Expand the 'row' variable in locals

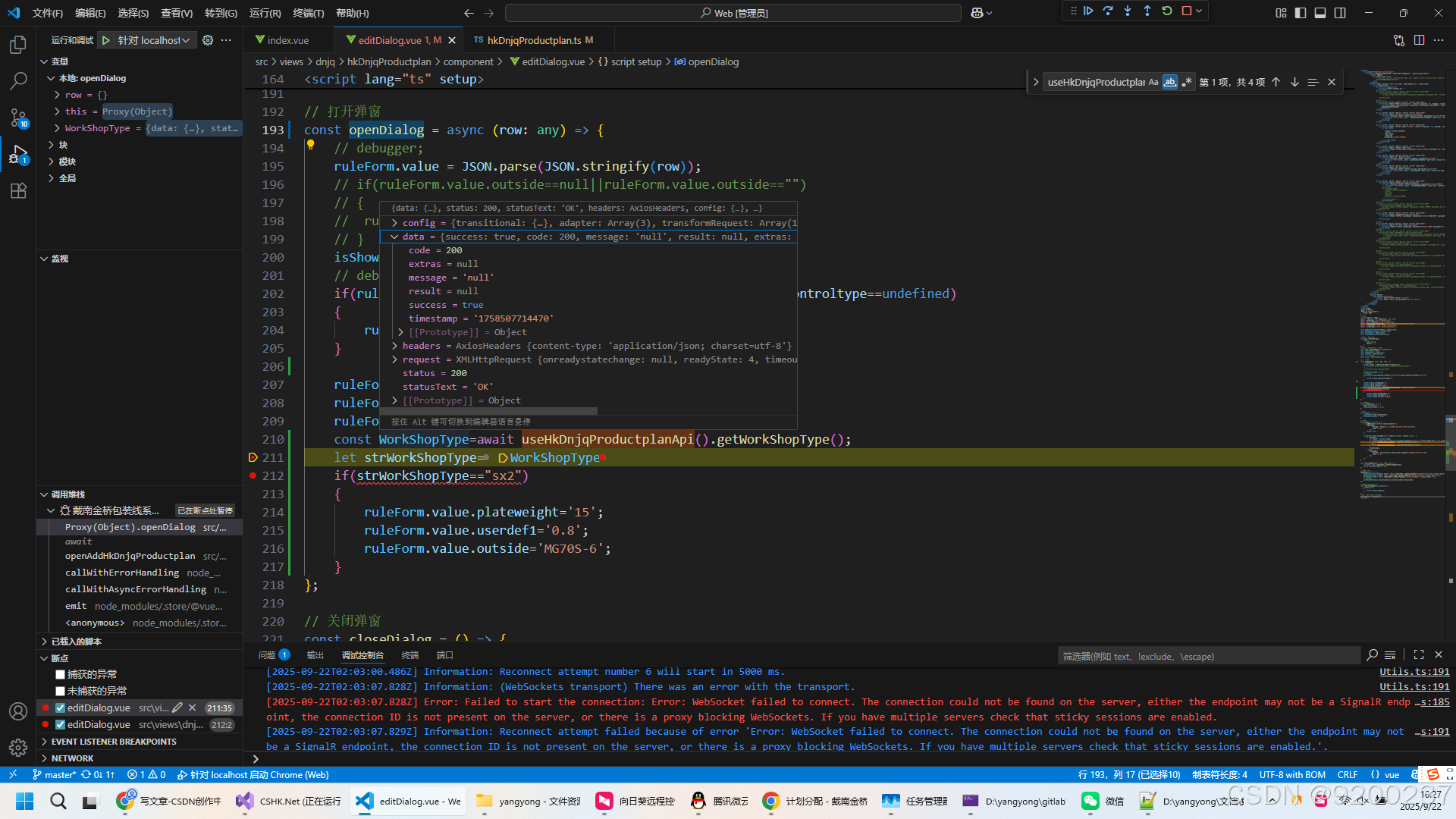[58, 95]
